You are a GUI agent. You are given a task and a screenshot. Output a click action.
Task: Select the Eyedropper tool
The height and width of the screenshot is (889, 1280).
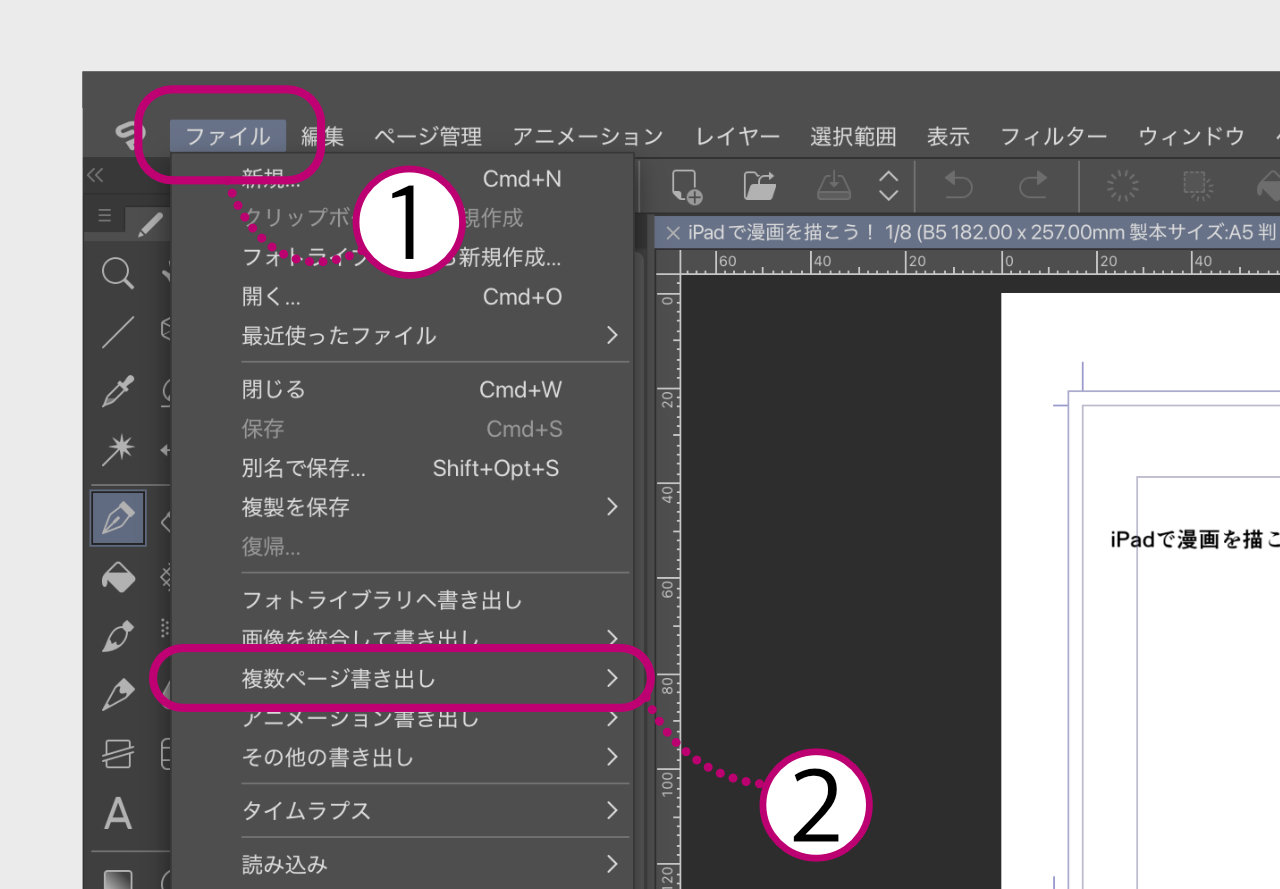118,392
